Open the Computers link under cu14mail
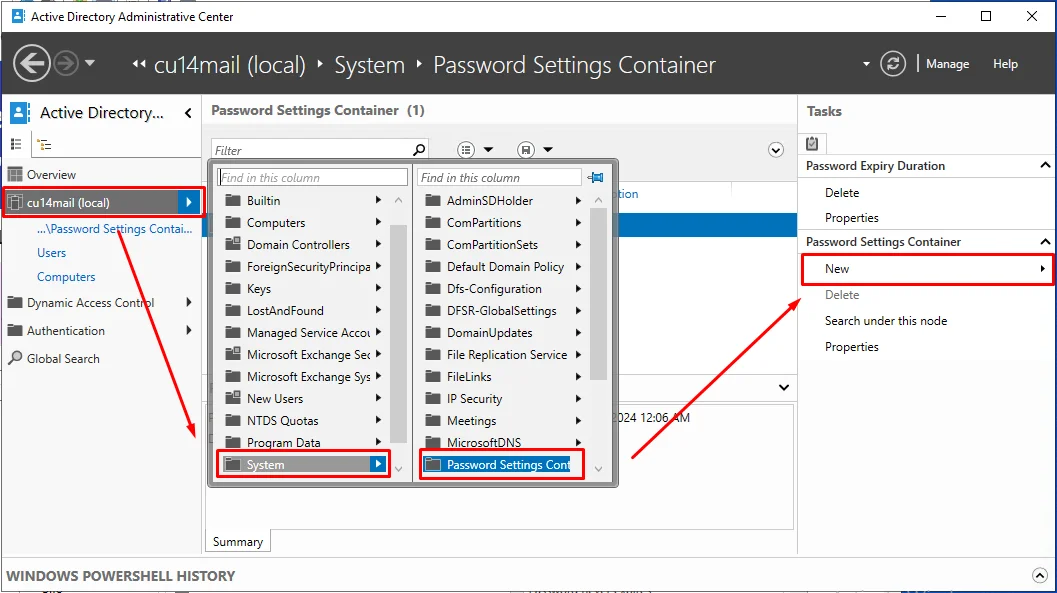The width and height of the screenshot is (1057, 593). point(66,277)
